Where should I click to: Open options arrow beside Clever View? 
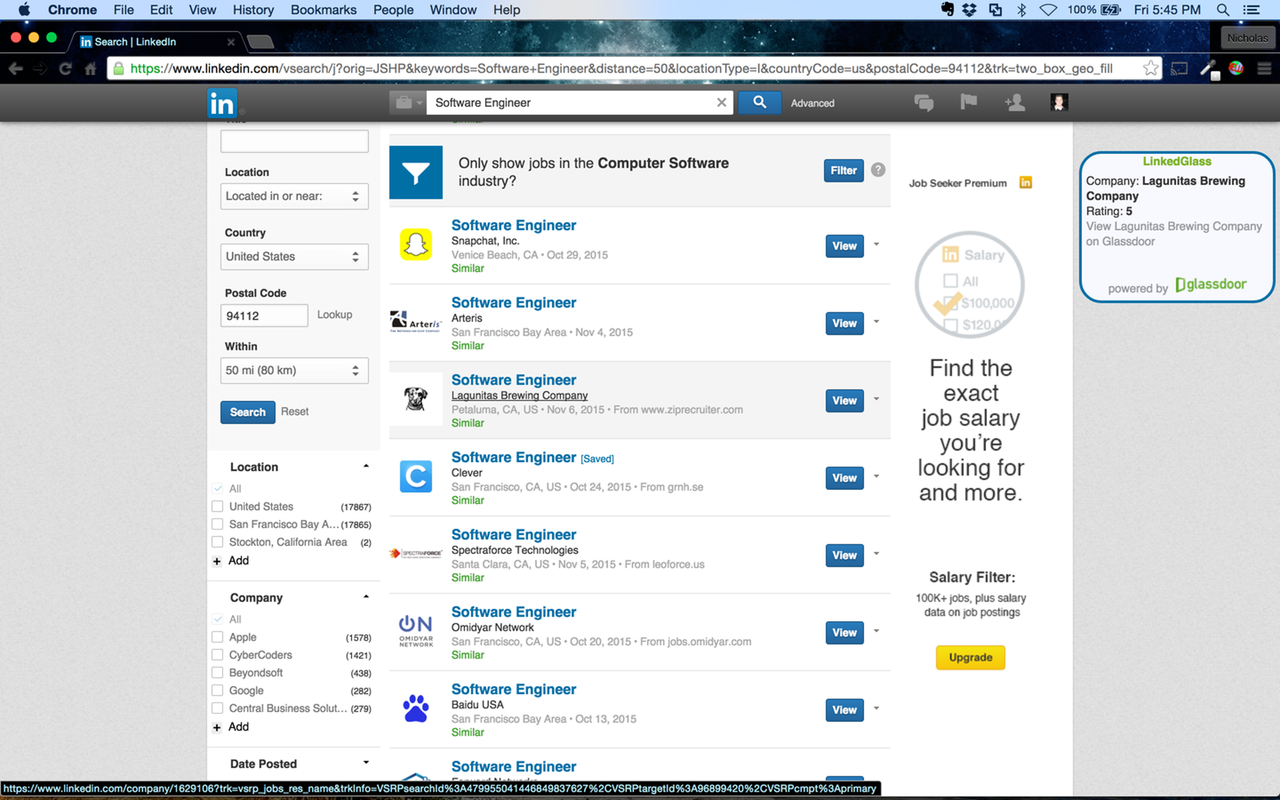tap(877, 477)
